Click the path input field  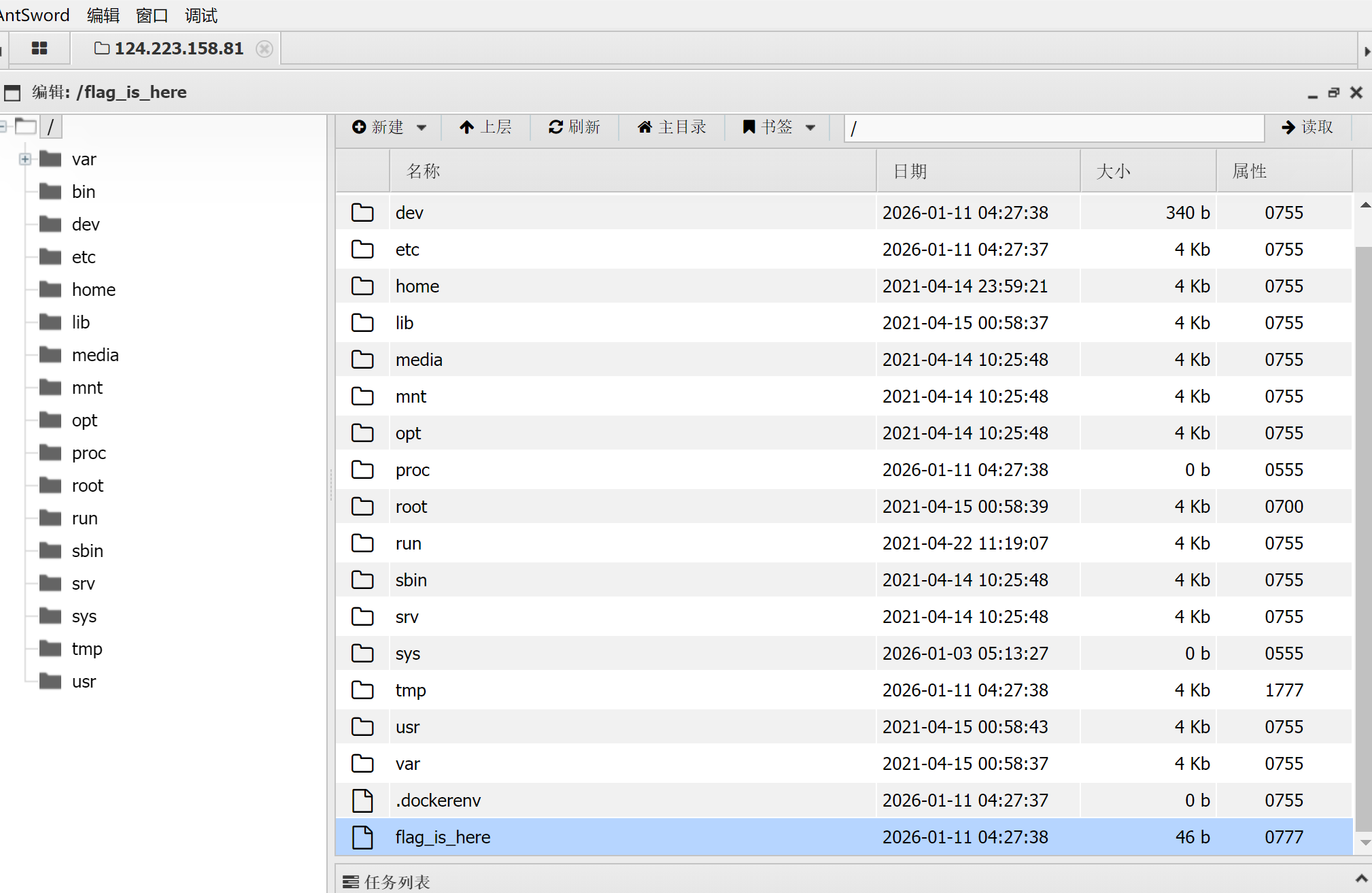pos(1054,128)
